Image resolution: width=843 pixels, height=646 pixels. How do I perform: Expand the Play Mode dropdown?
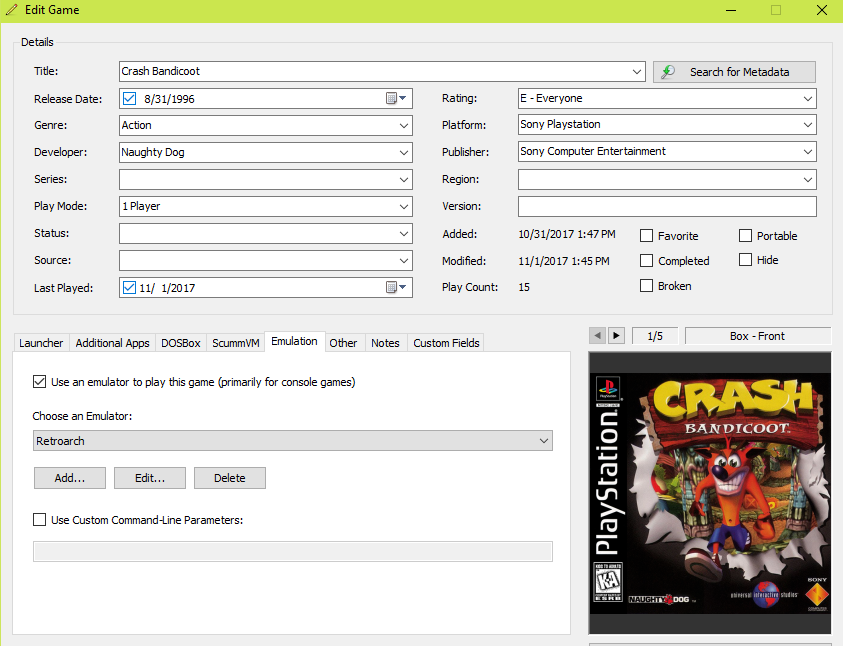tap(404, 206)
